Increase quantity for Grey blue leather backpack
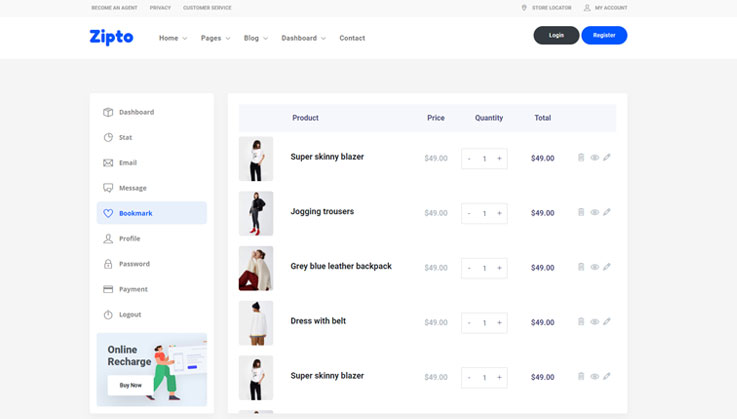The height and width of the screenshot is (419, 737). point(499,268)
